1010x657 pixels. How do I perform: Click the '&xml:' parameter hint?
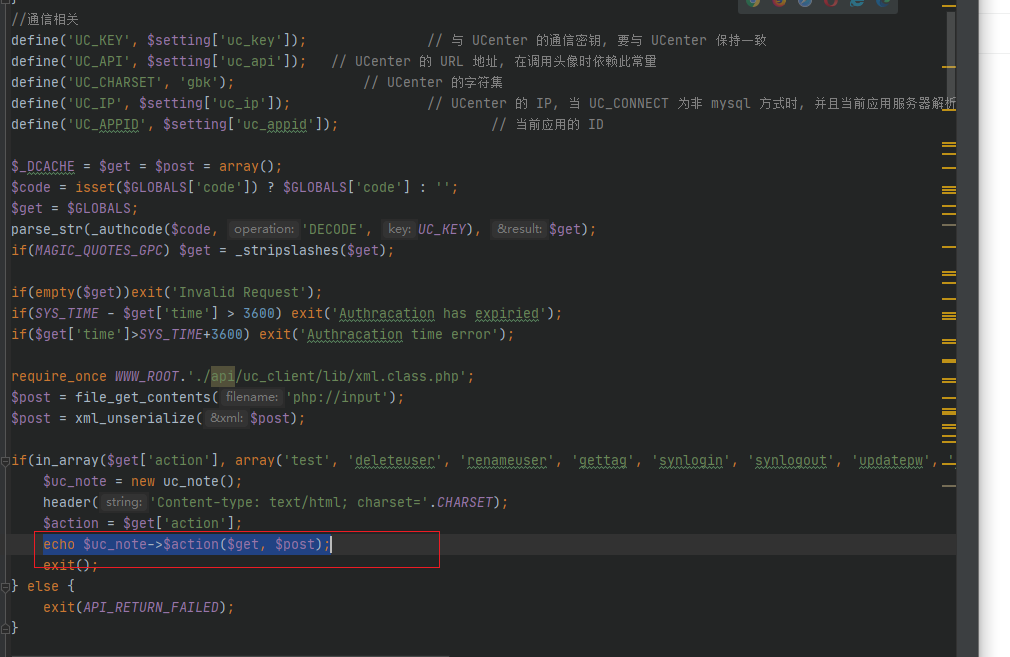(x=227, y=418)
